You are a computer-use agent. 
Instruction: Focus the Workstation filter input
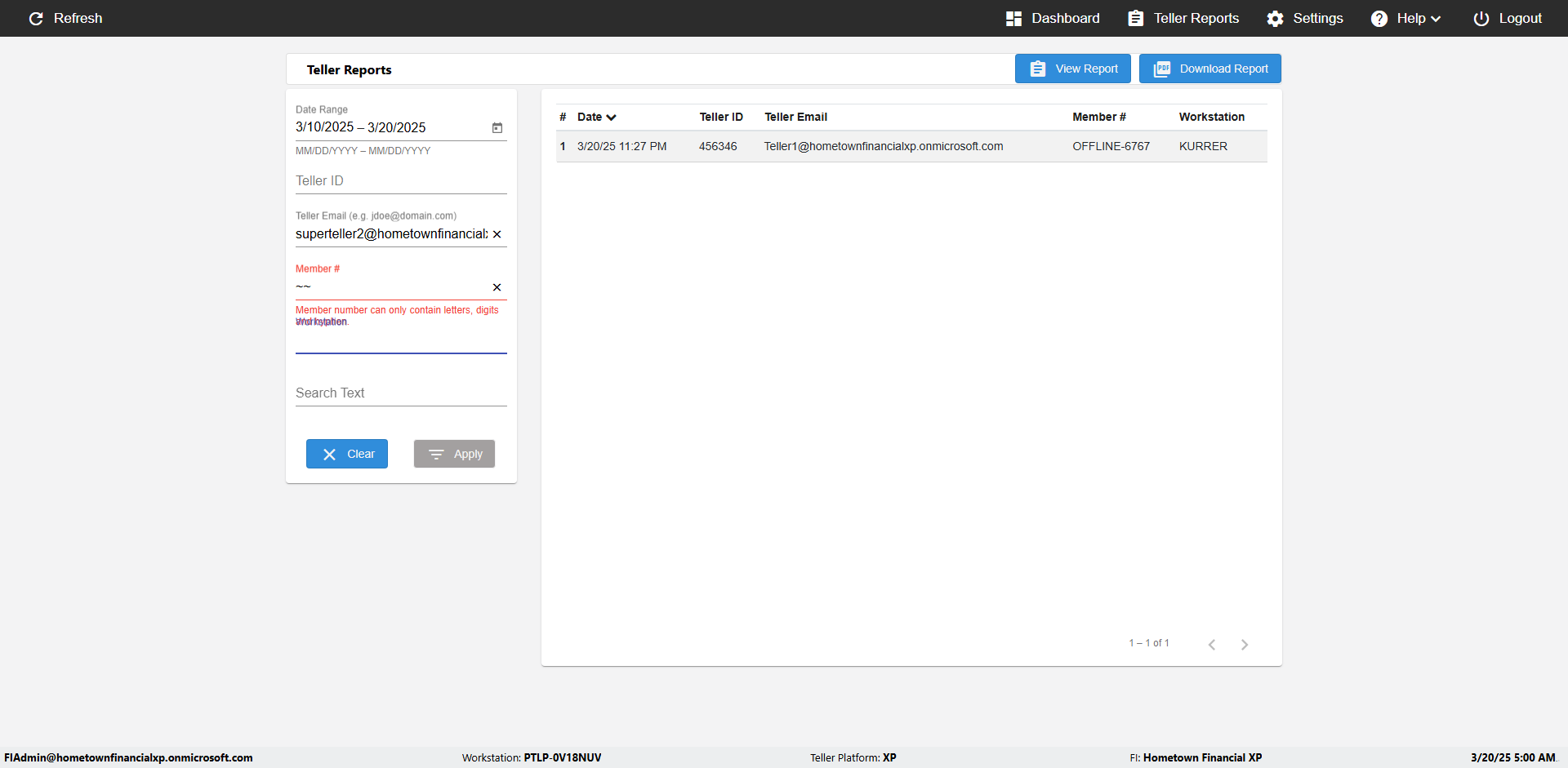pyautogui.click(x=401, y=341)
